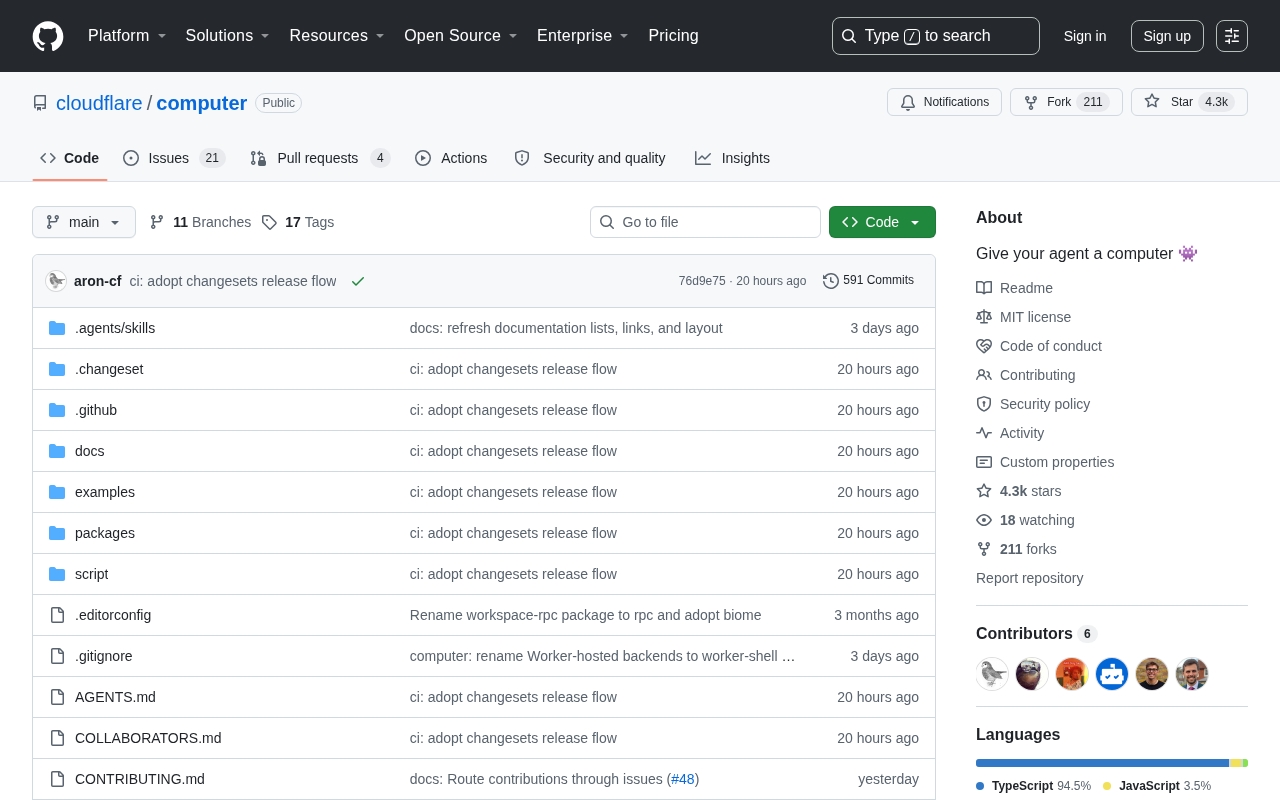The height and width of the screenshot is (800, 1280).
Task: Switch to the Pull requests tab
Action: 320,158
